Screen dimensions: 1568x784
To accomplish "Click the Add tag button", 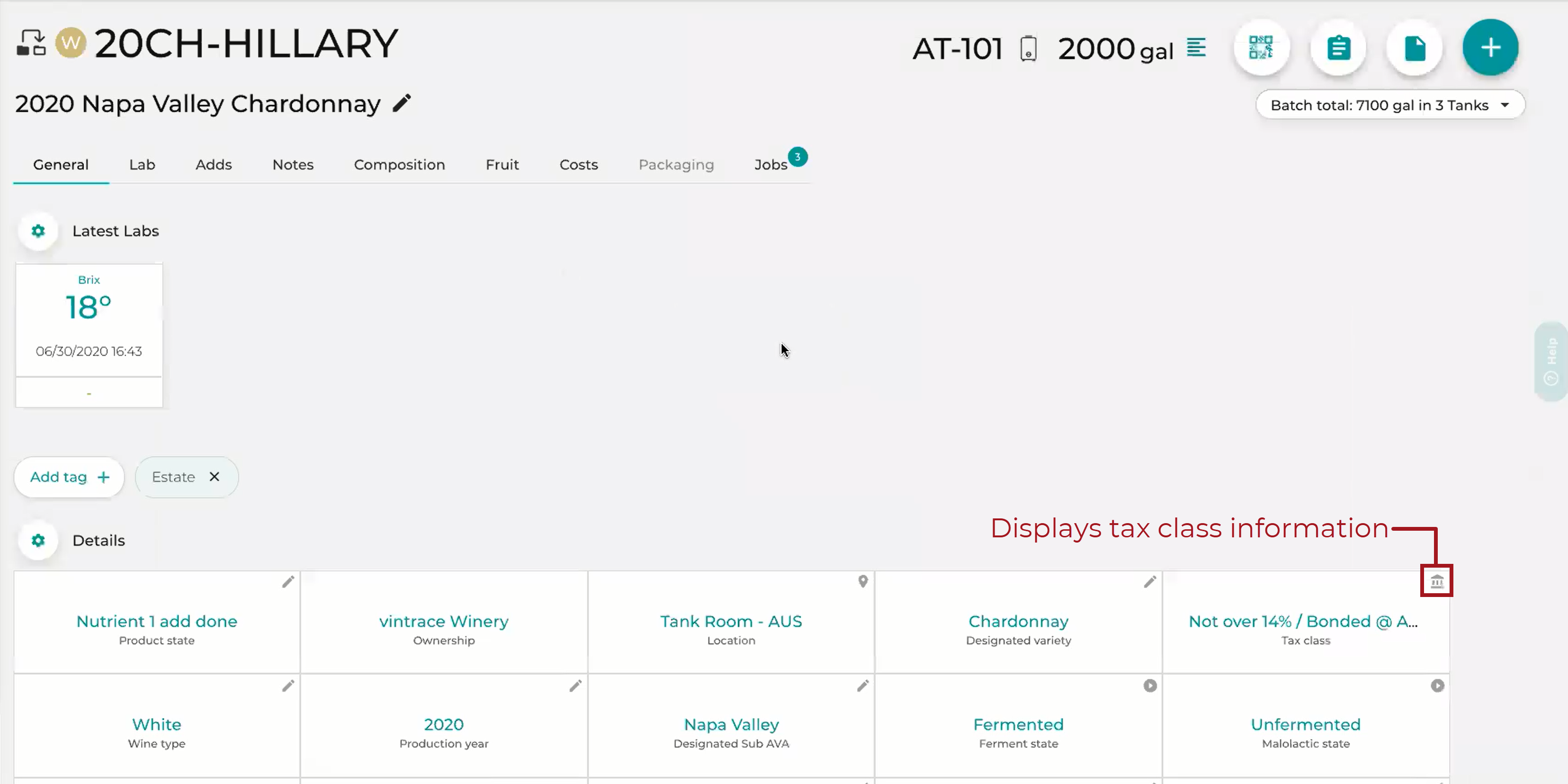I will [x=70, y=477].
